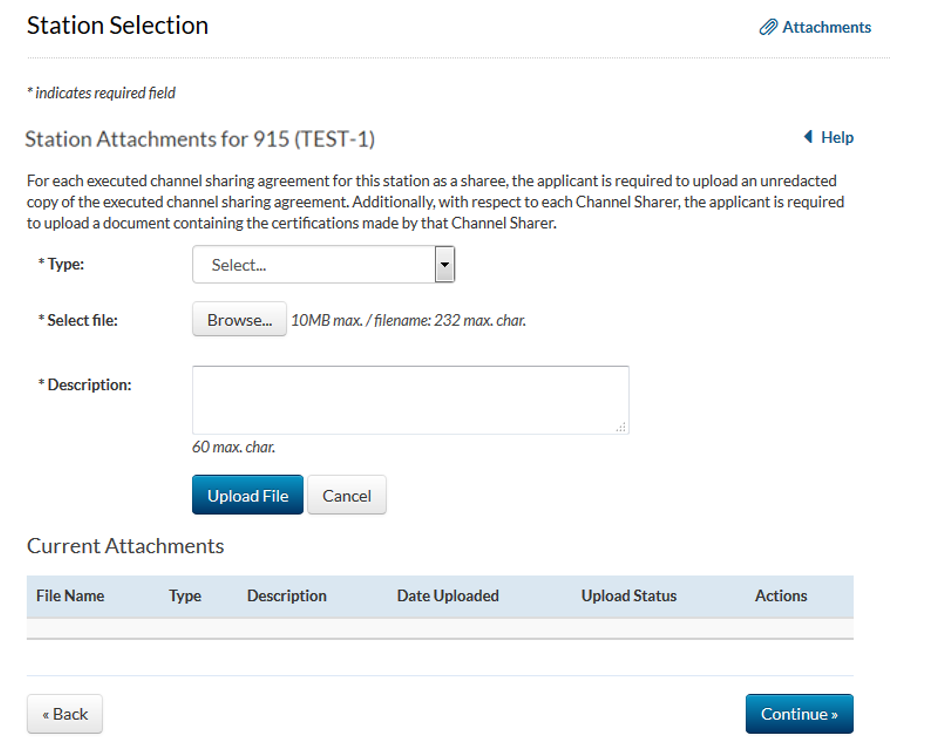934x751 pixels.
Task: Click the '* Description:' field label
Action: point(85,385)
